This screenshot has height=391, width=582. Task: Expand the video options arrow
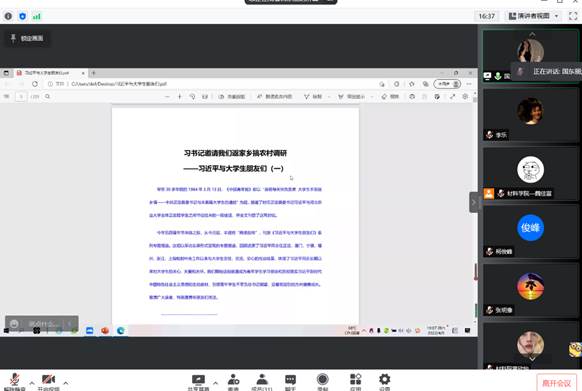(x=66, y=383)
